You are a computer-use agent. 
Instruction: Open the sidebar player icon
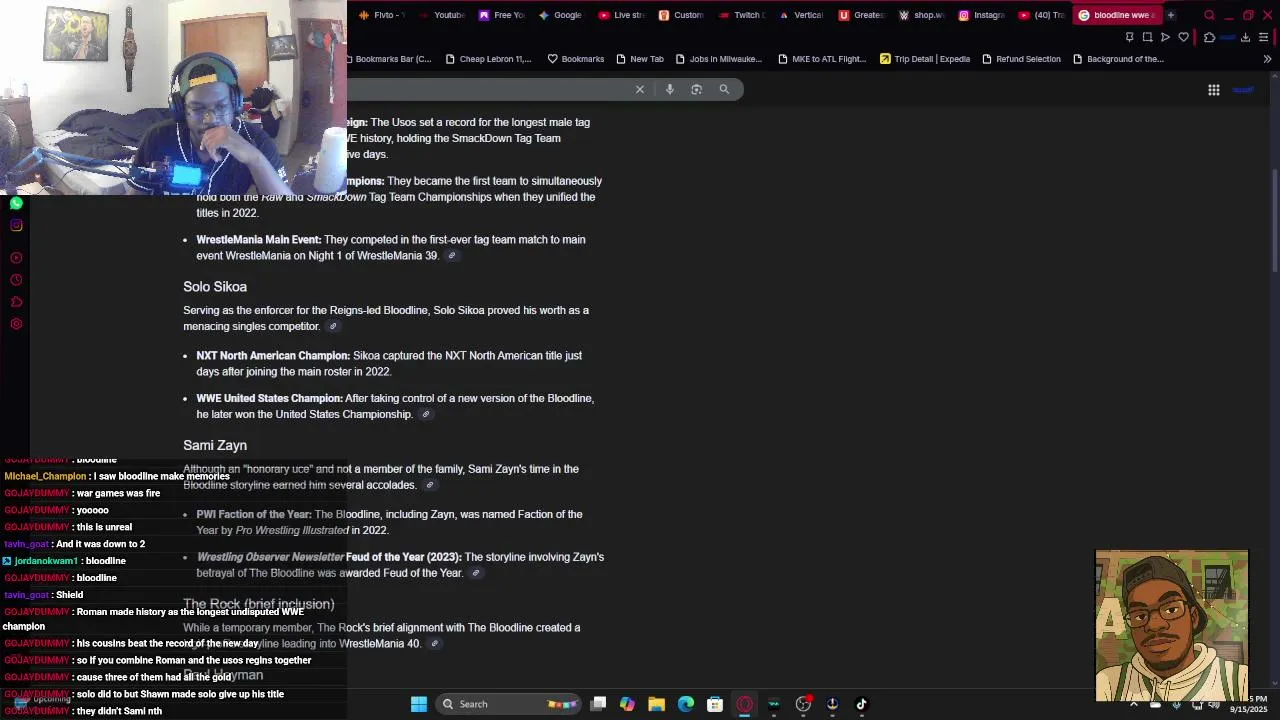coord(16,258)
